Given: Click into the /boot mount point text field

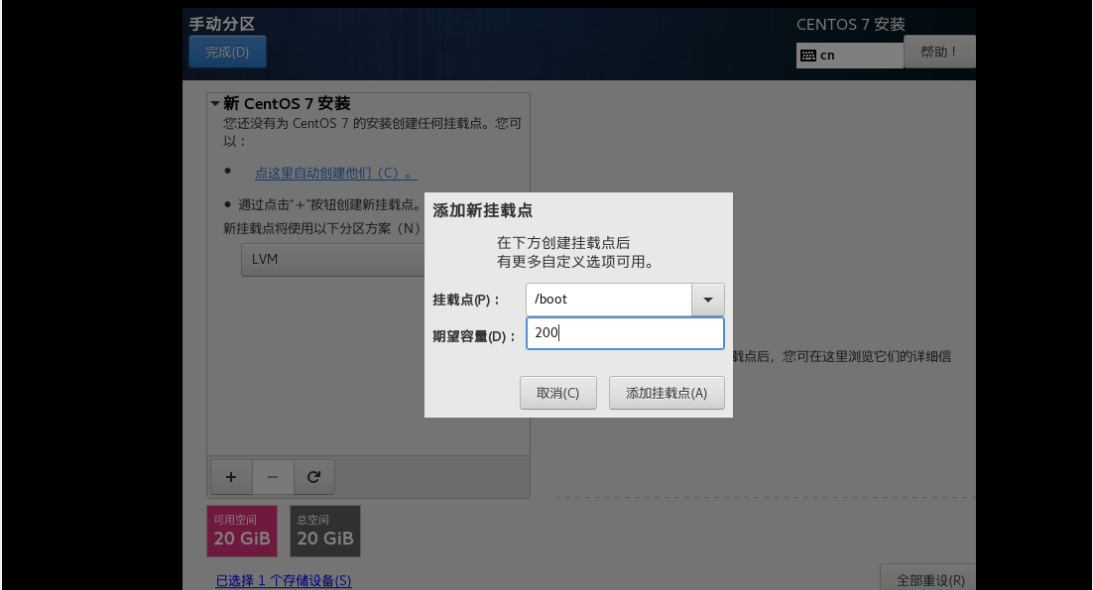Looking at the screenshot, I should point(609,300).
